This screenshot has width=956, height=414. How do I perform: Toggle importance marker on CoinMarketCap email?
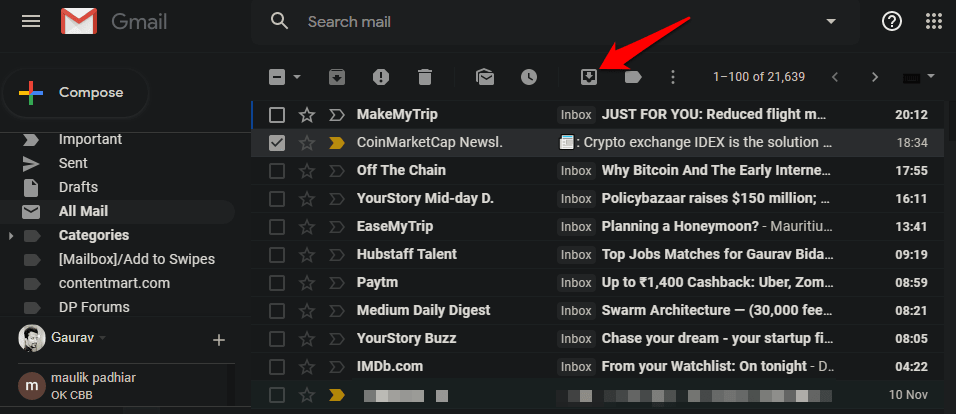click(337, 143)
